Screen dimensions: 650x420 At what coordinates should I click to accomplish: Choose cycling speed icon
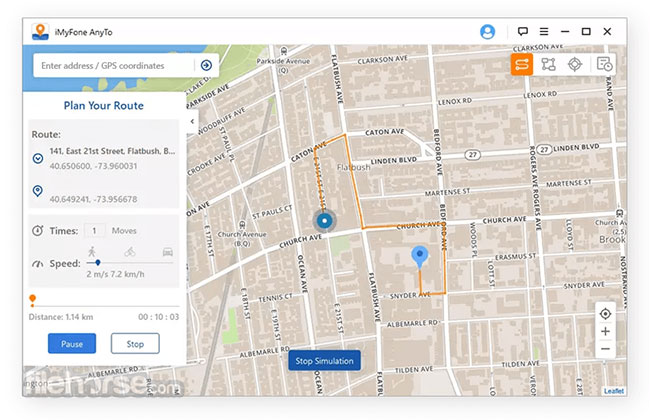click(x=130, y=252)
